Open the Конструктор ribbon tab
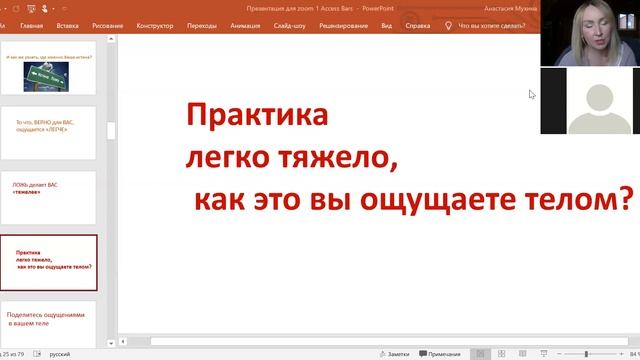 click(x=155, y=26)
